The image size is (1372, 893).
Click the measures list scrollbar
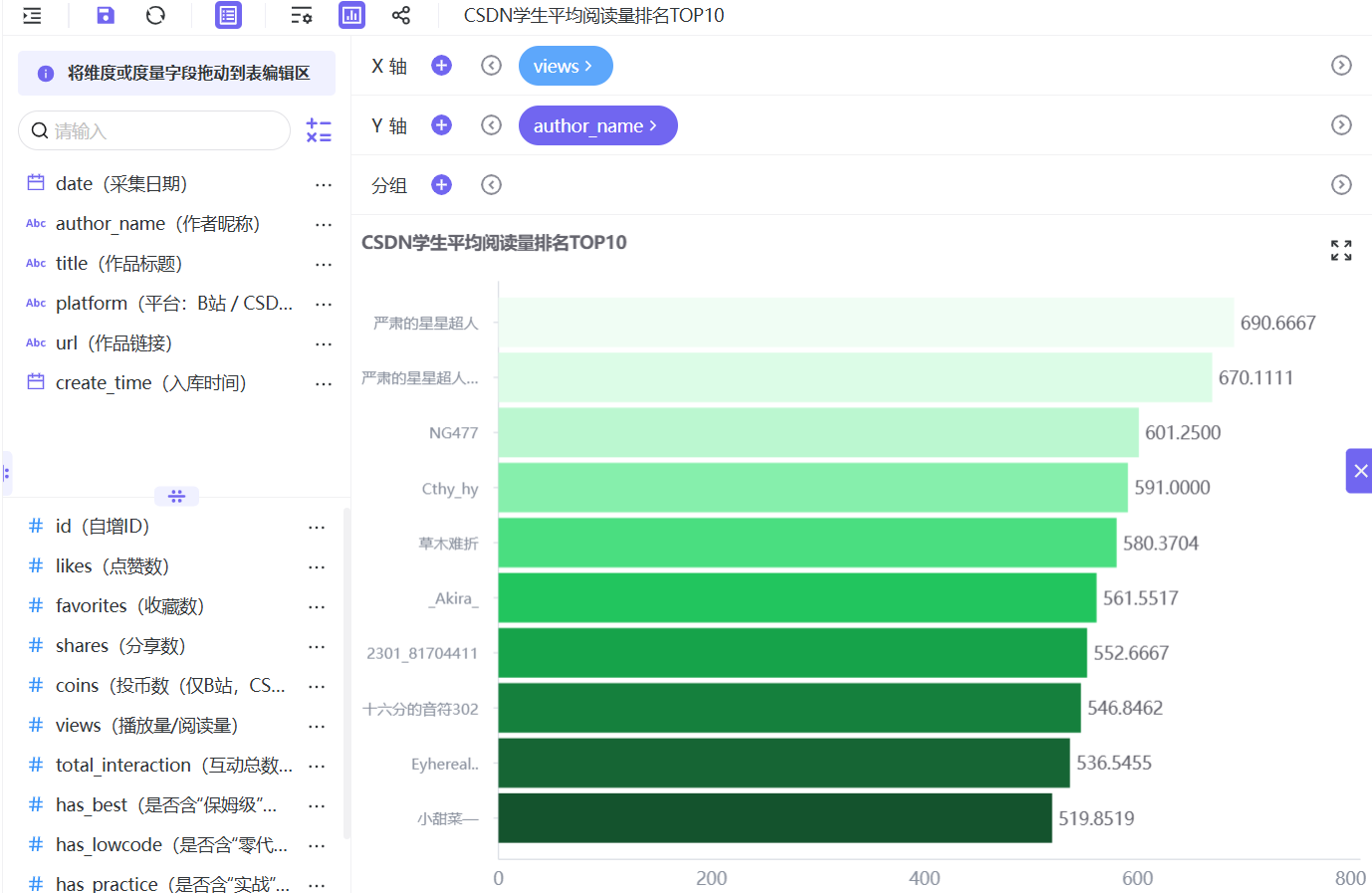pos(346,672)
